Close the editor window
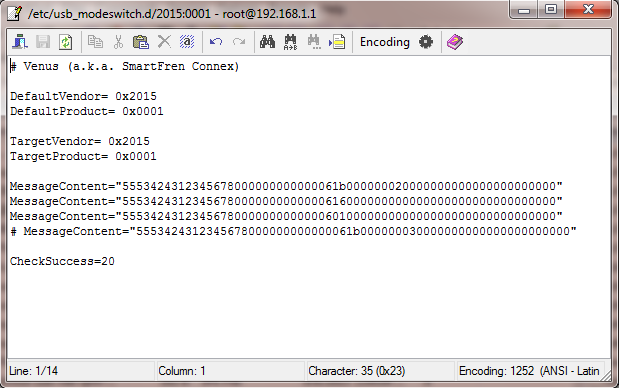The height and width of the screenshot is (388, 619). click(x=588, y=9)
